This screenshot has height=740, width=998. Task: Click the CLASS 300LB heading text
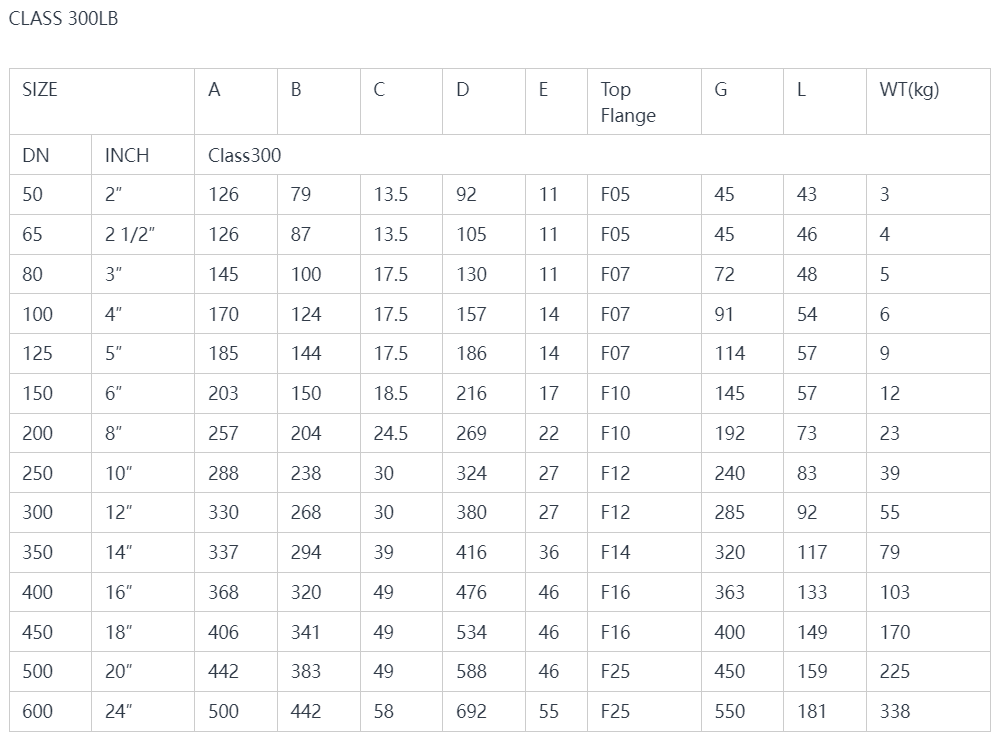[x=63, y=18]
